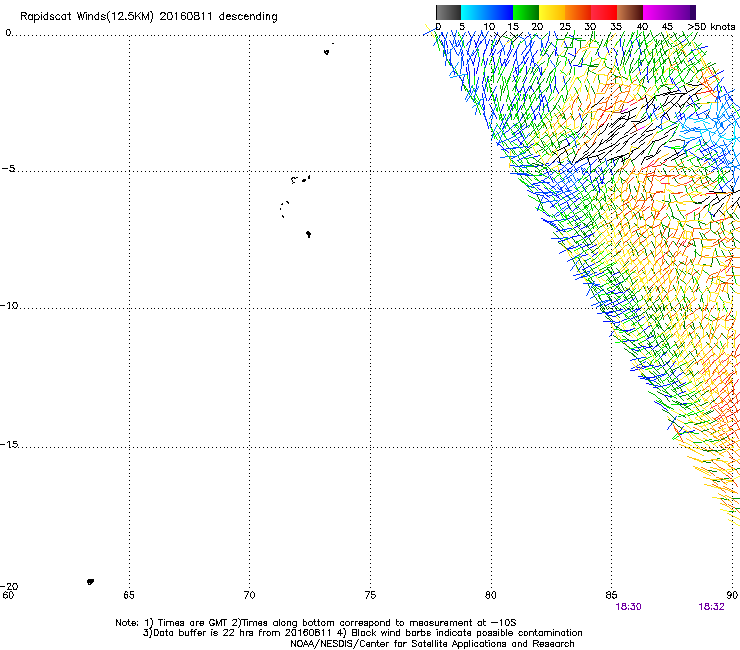The image size is (740, 650).
Task: Click the longitude axis label '75'
Action: coord(370,595)
